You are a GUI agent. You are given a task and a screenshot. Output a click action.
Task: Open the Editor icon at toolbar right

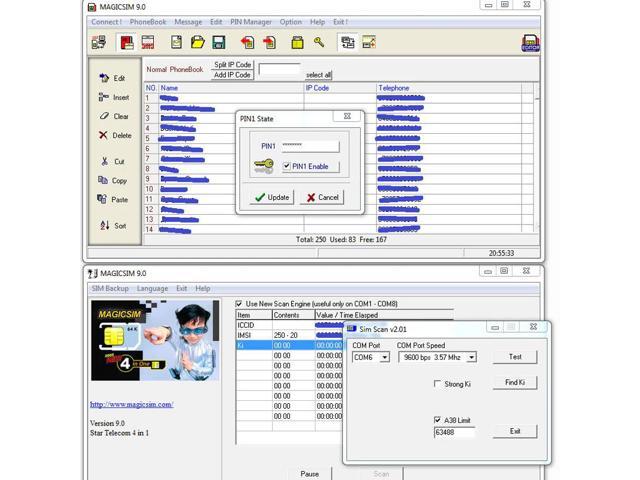point(530,43)
